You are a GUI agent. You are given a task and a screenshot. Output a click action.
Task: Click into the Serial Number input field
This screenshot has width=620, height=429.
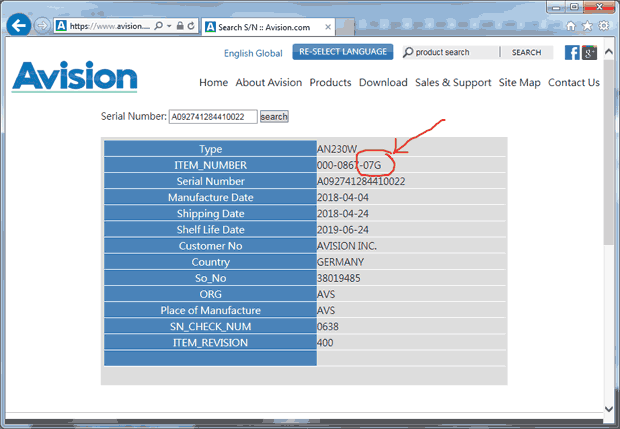213,117
